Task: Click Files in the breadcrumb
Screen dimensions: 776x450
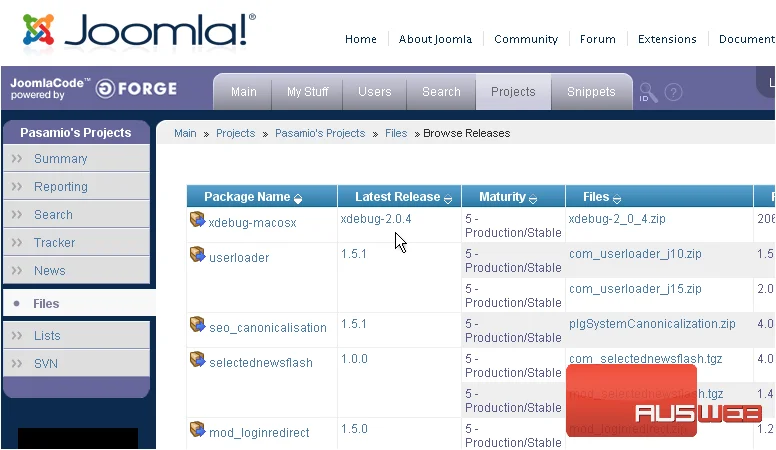Action: pos(396,133)
